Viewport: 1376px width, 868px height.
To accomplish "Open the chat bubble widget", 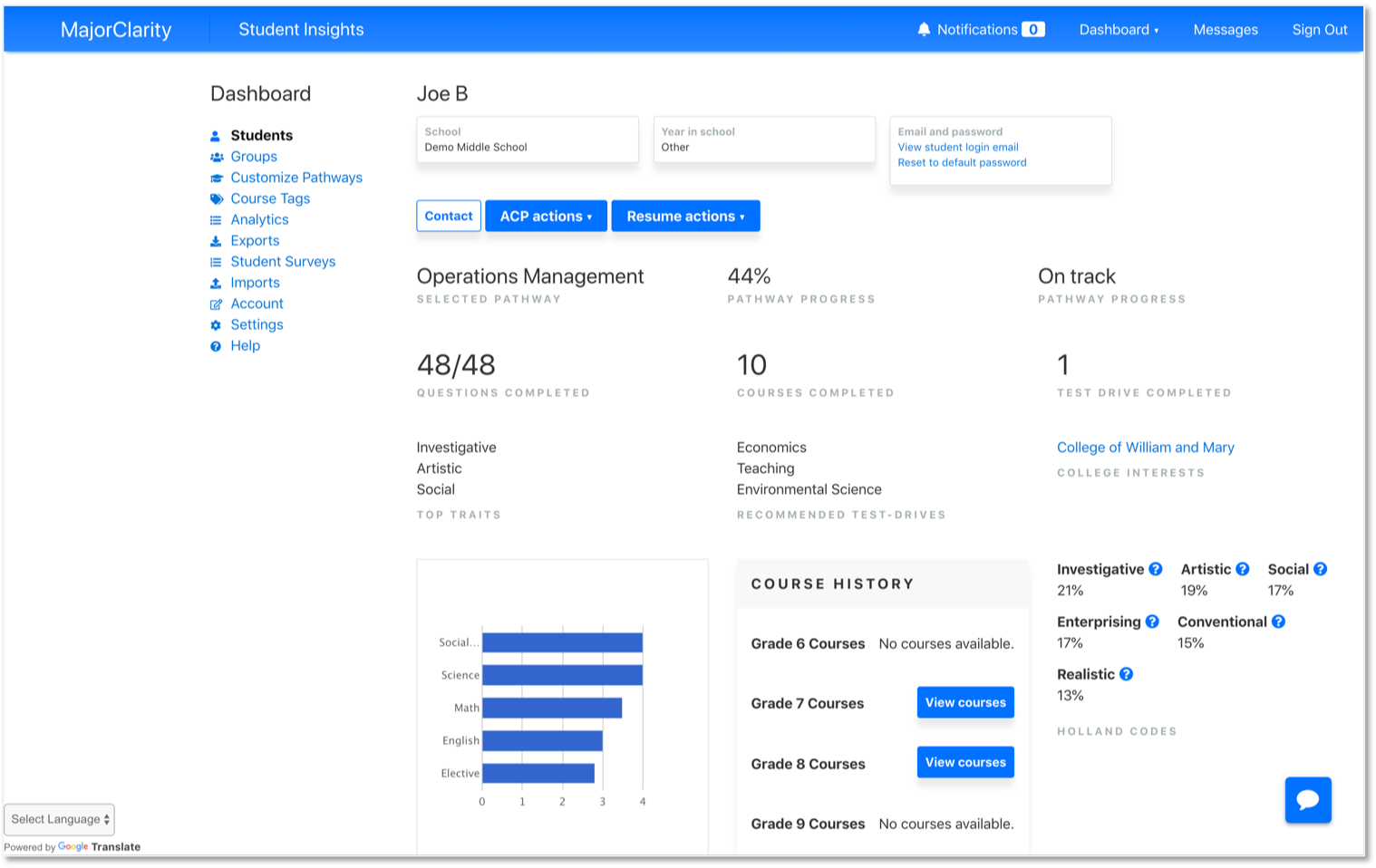I will [1308, 799].
